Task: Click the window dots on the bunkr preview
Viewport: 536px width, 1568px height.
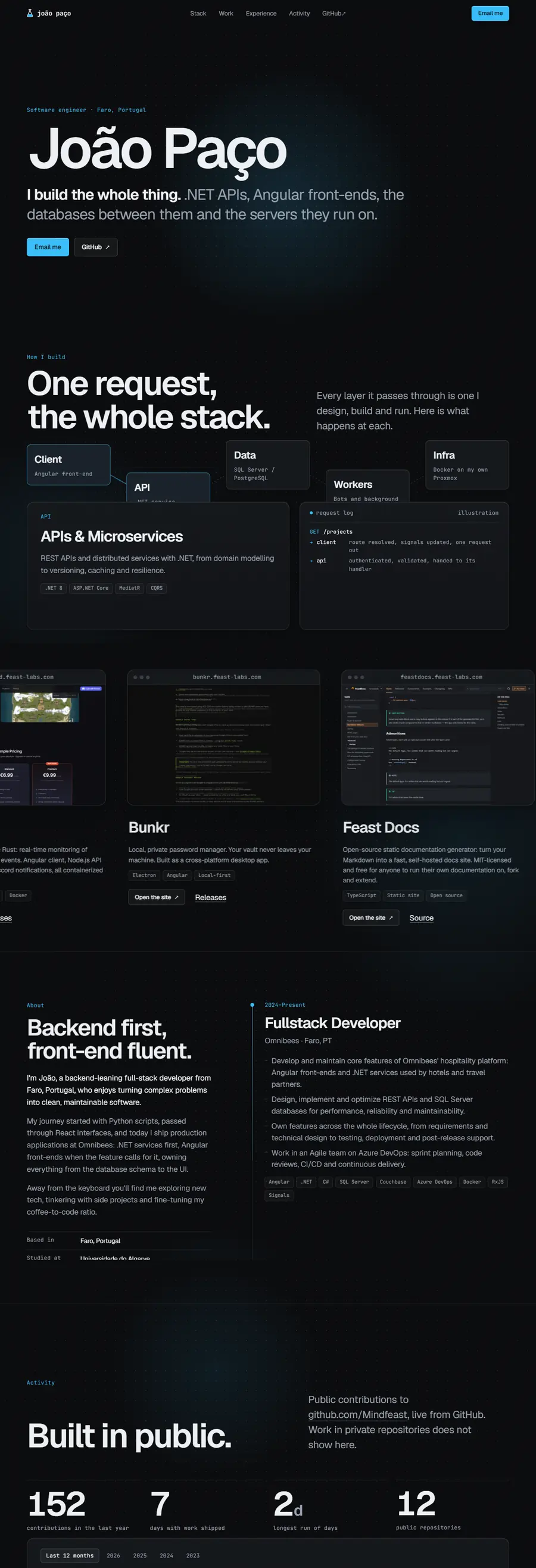Action: [141, 677]
